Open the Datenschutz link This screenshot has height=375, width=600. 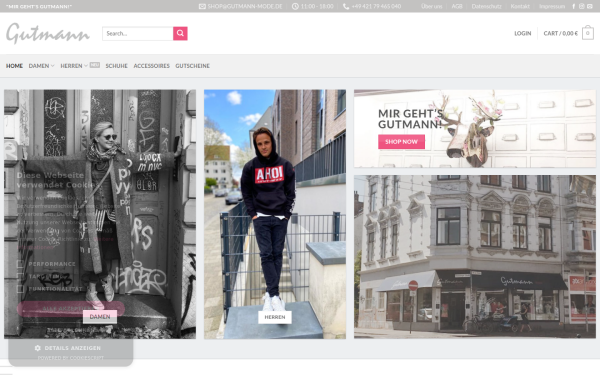coord(486,6)
